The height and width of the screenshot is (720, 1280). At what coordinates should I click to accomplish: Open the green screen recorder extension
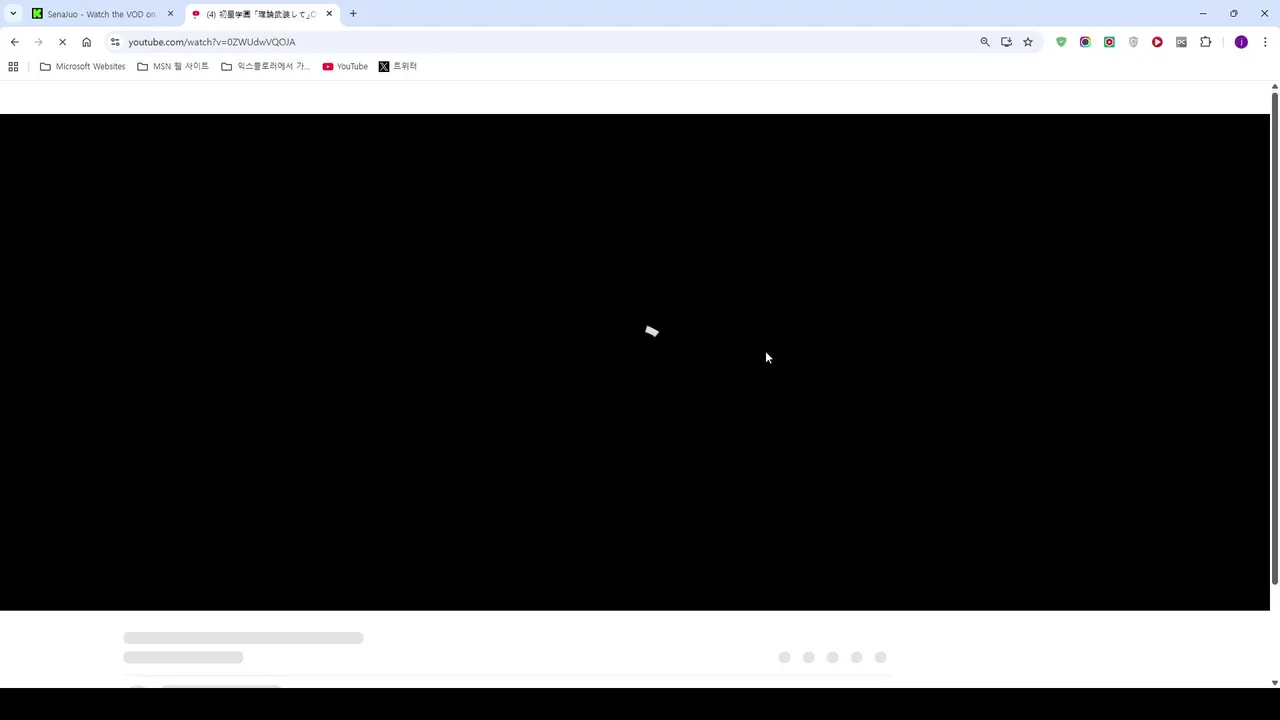(x=1109, y=42)
